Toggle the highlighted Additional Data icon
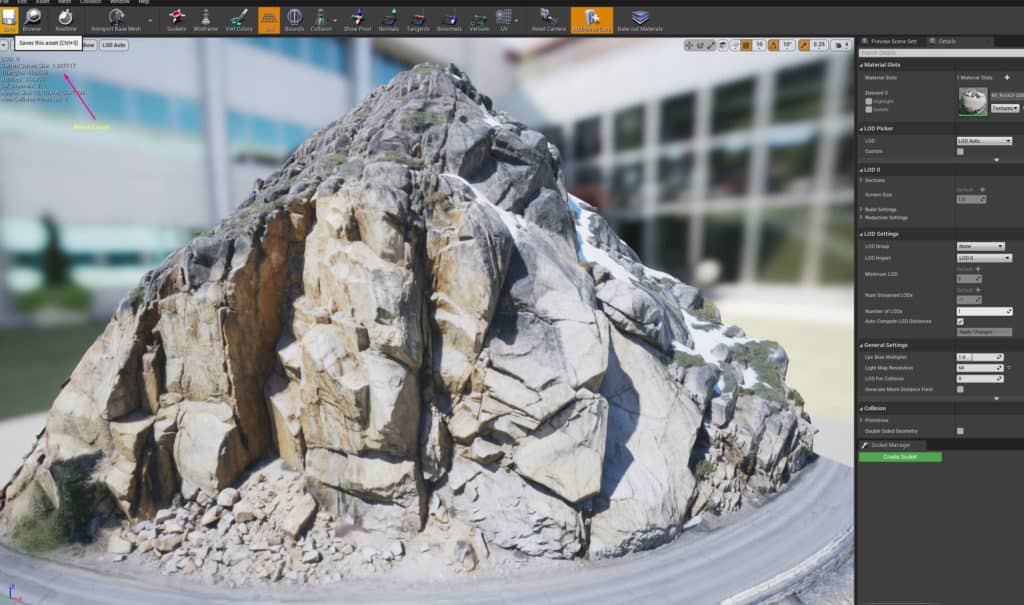1024x605 pixels. point(592,20)
